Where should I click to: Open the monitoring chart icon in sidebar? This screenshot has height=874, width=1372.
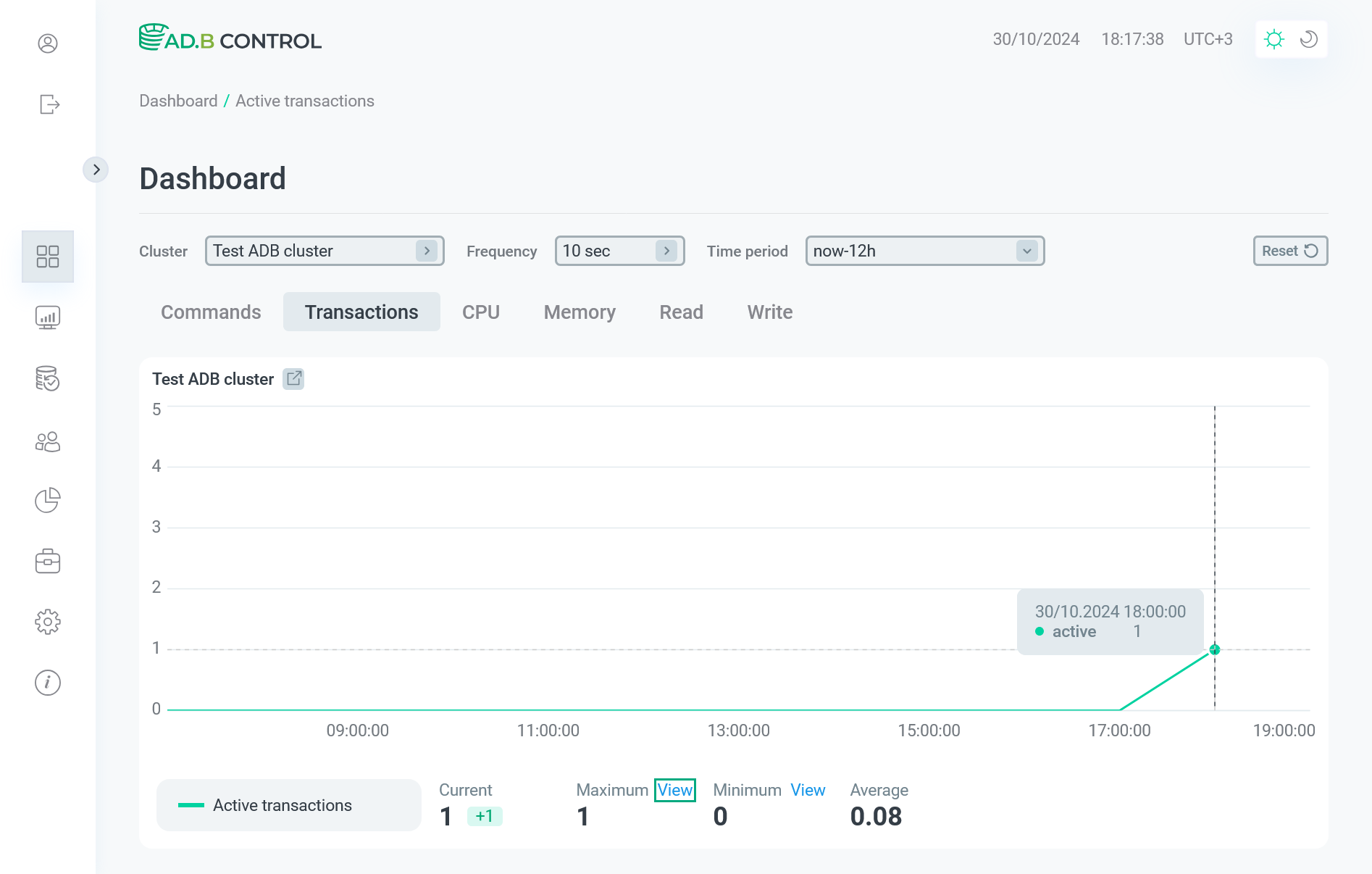pyautogui.click(x=48, y=317)
